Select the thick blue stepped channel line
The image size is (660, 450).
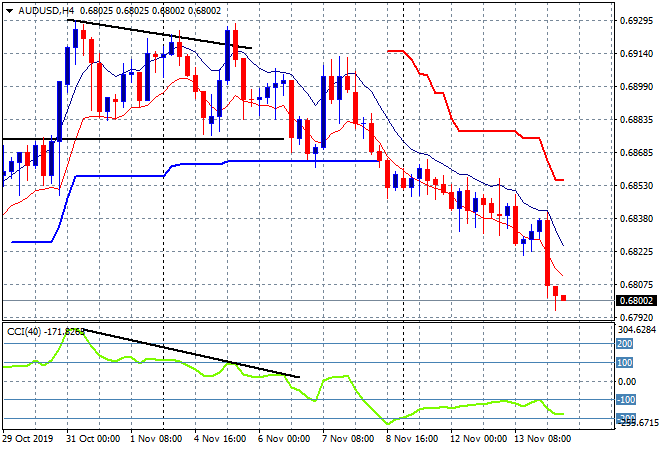click(x=196, y=165)
